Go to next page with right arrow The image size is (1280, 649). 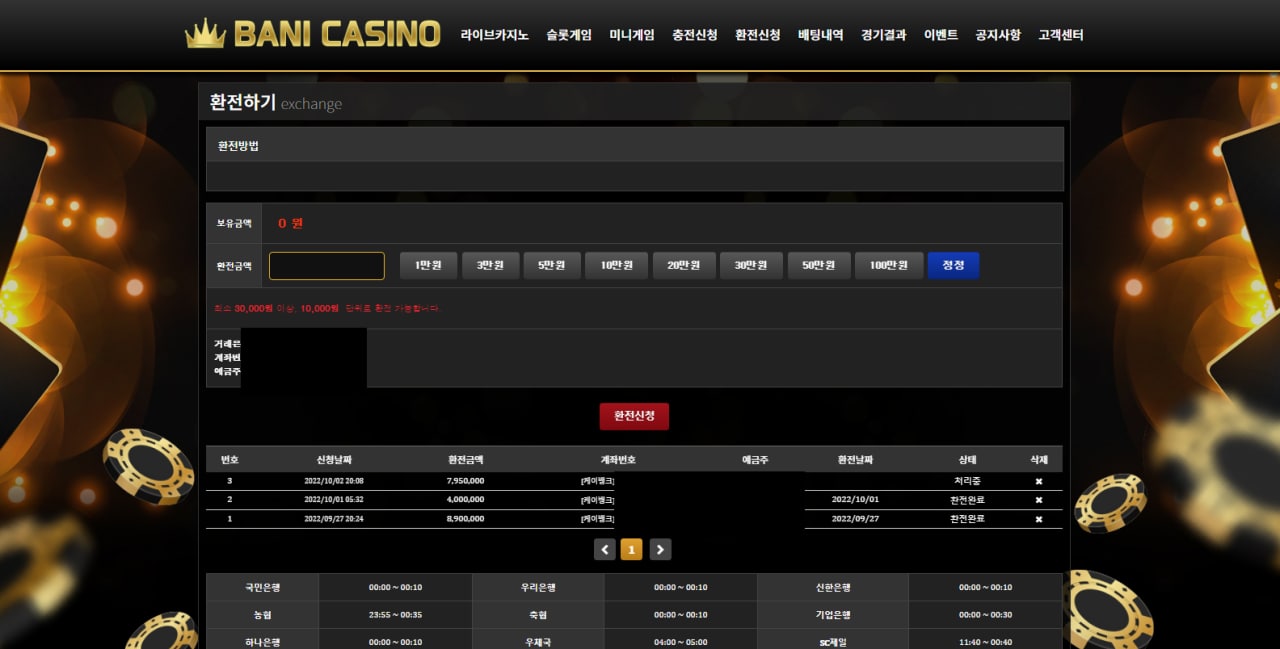[660, 549]
